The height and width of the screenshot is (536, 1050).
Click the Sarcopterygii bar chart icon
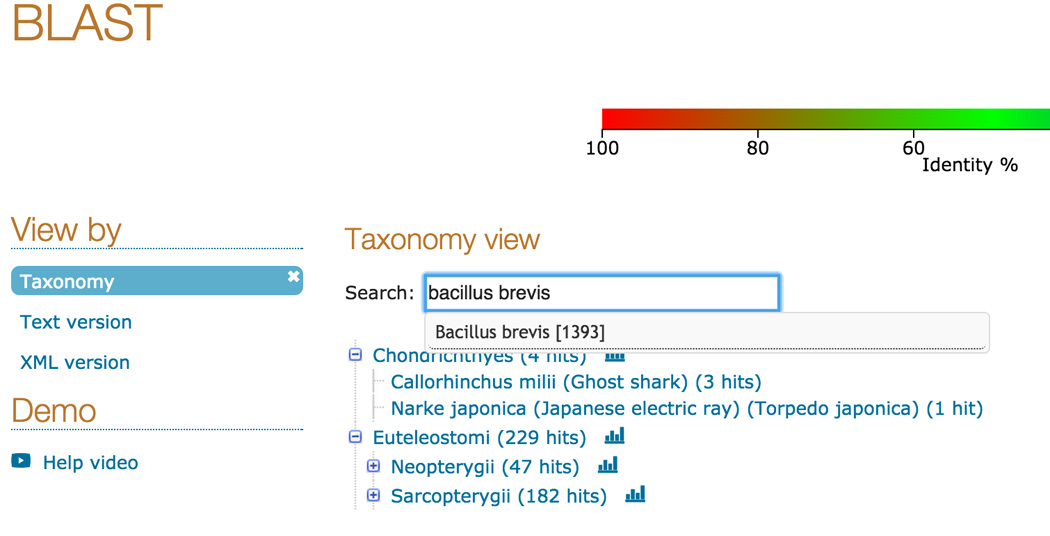pos(635,494)
